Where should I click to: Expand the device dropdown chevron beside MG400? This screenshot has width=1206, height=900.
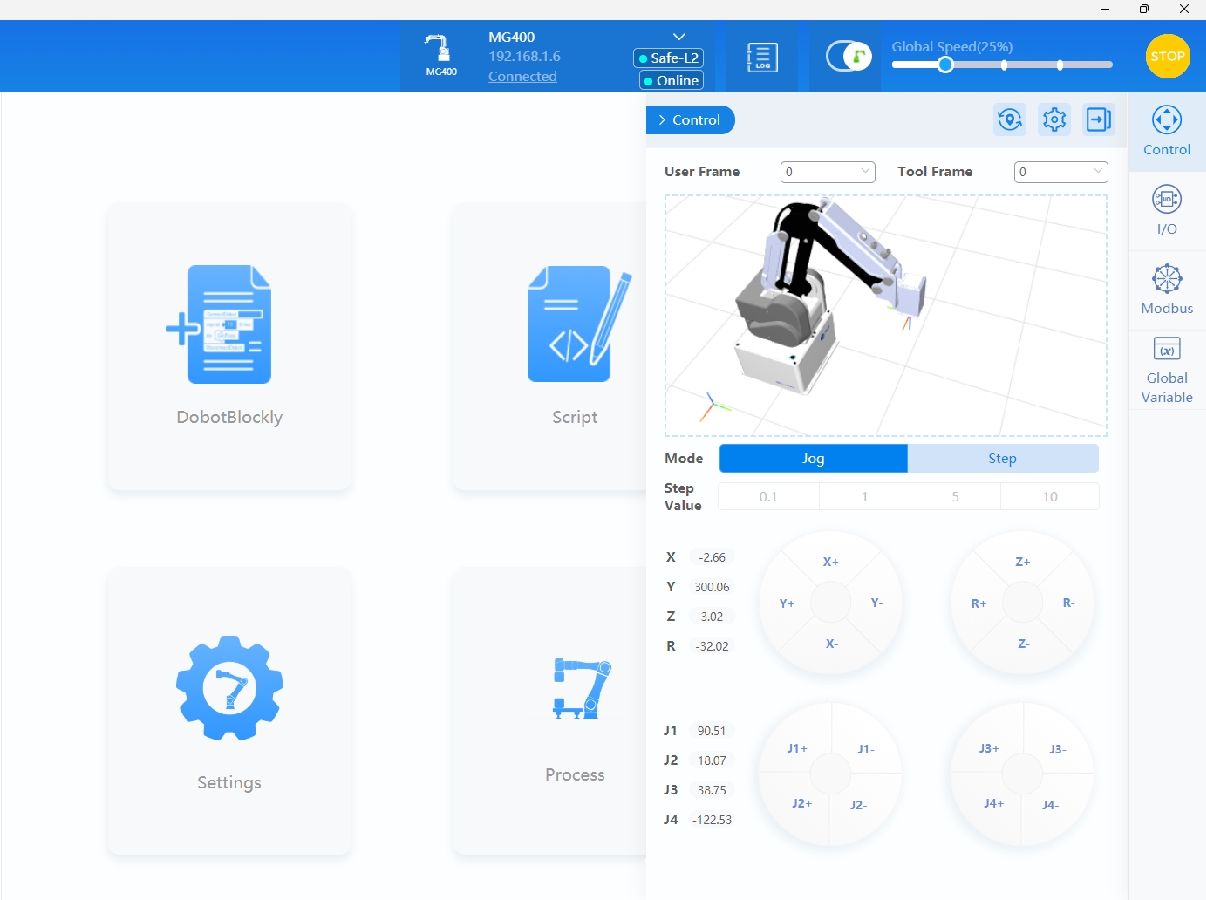(x=680, y=37)
